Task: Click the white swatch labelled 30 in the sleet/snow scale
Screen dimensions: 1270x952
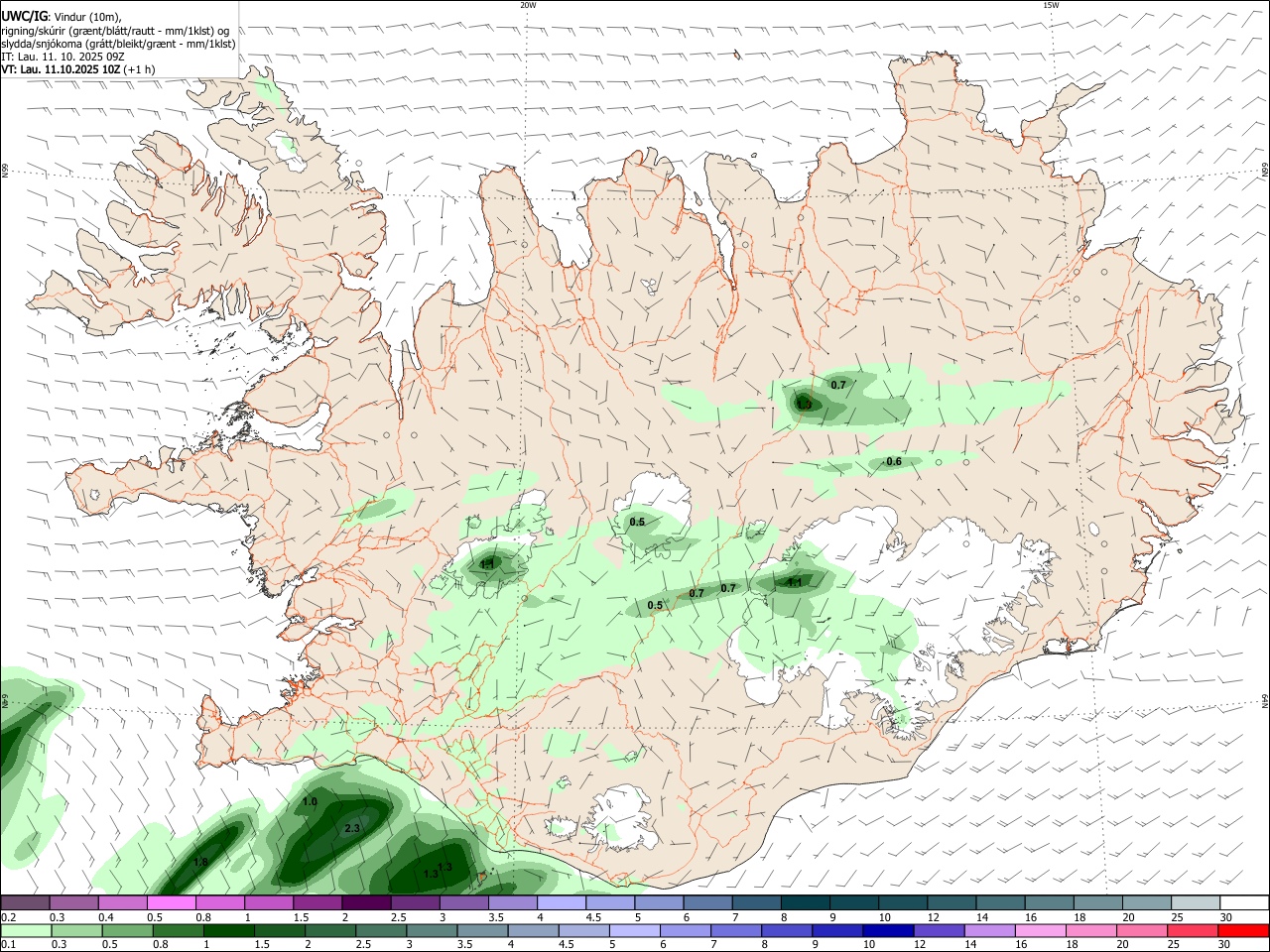Action: click(1243, 902)
